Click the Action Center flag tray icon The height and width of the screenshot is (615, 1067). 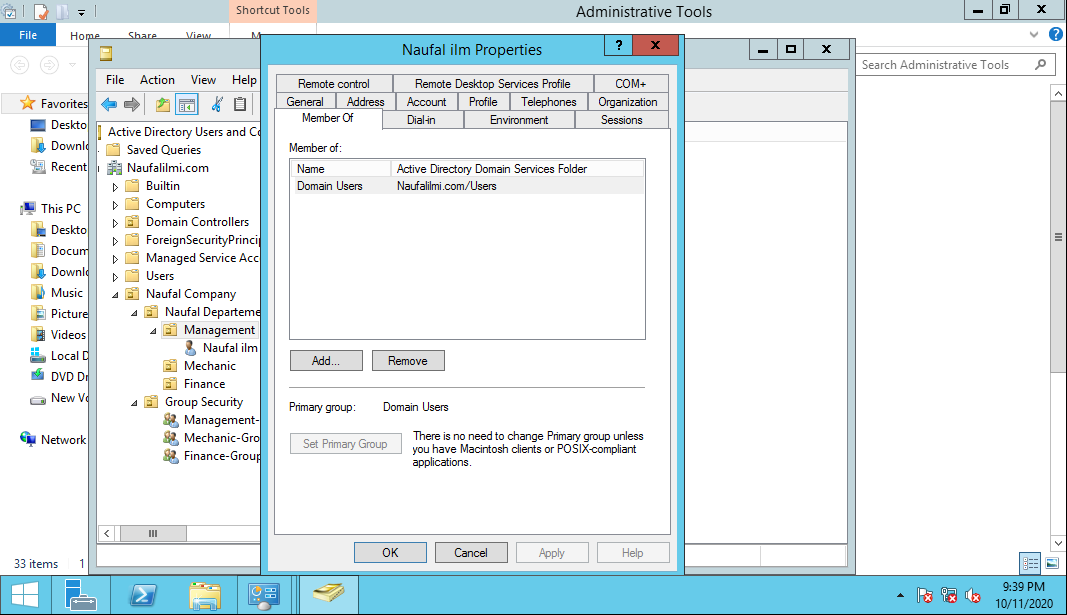[924, 596]
